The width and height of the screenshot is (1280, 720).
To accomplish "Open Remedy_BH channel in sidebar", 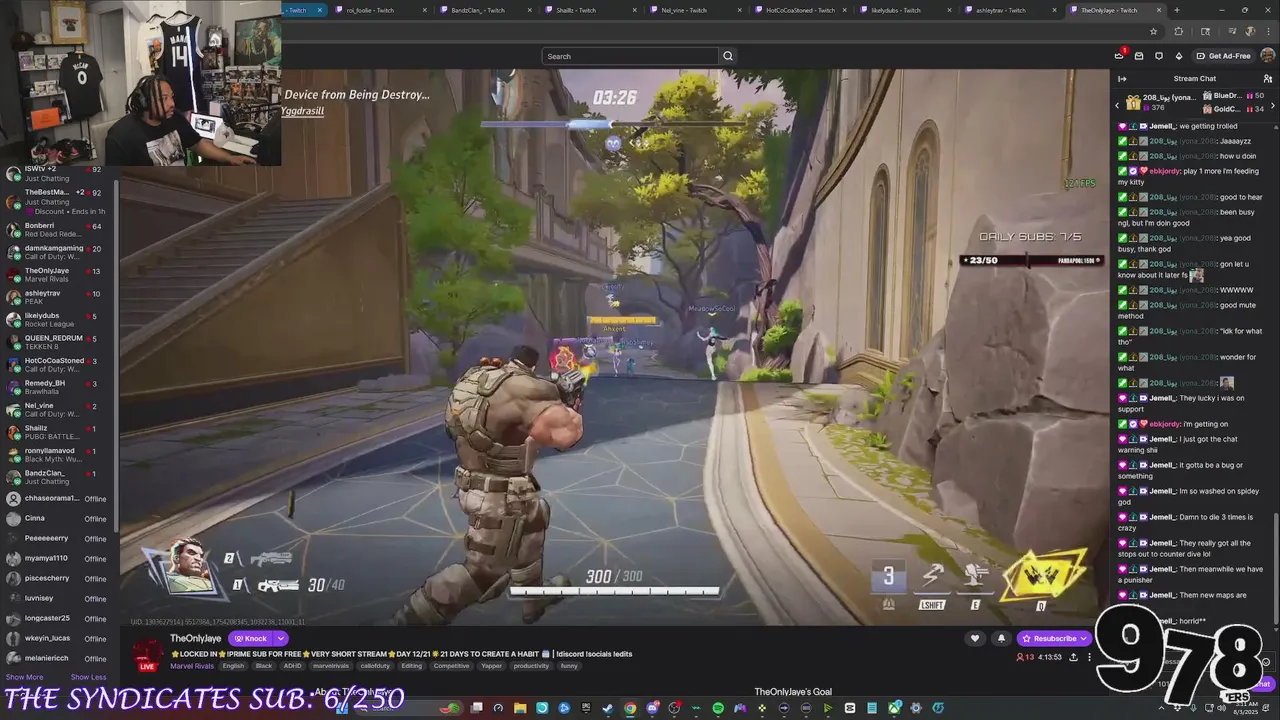I will pos(60,387).
